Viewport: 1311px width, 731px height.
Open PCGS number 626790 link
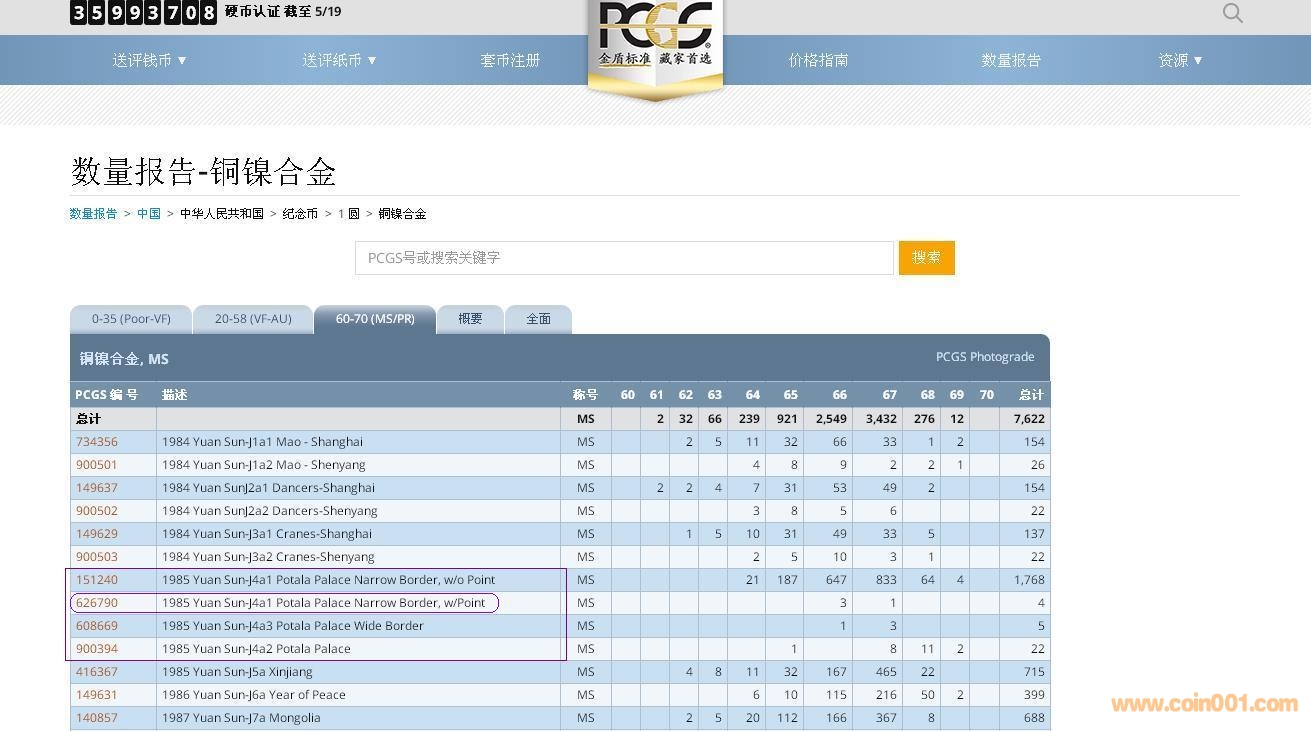[97, 603]
